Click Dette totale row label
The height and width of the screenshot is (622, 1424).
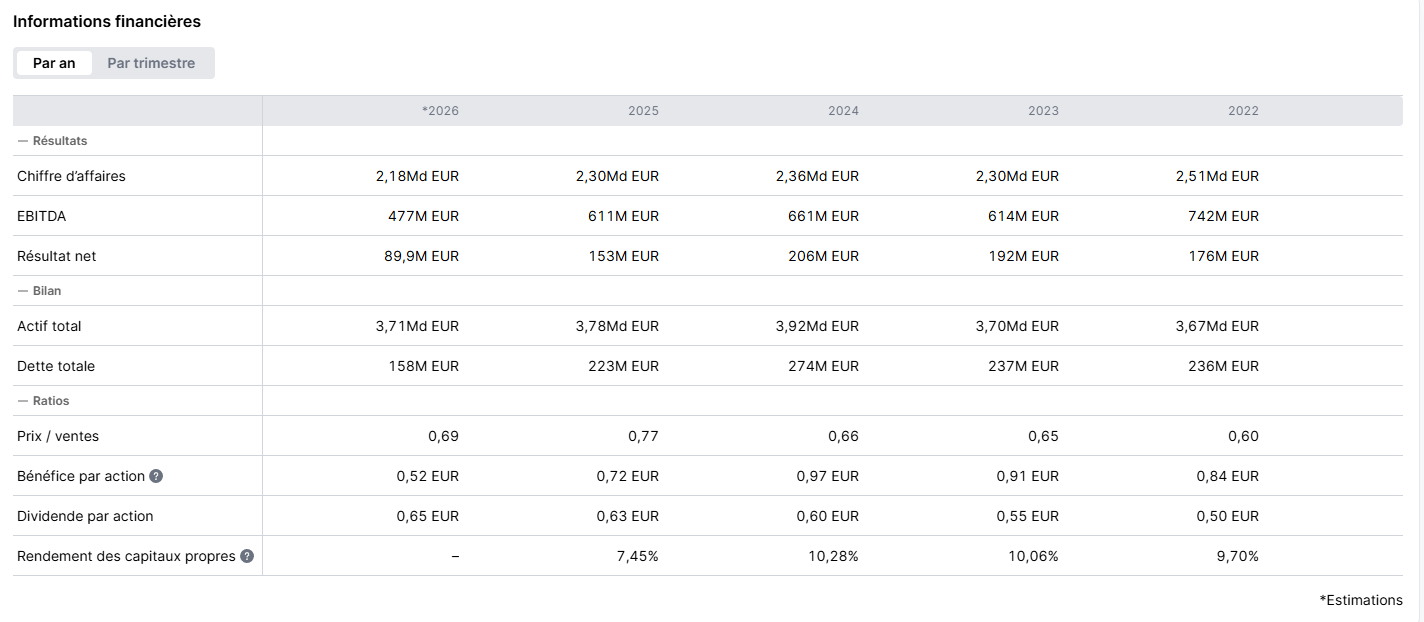[56, 366]
